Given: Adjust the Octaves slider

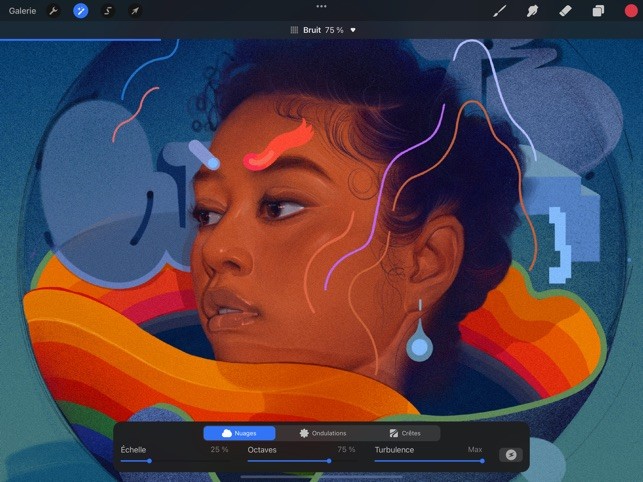Looking at the screenshot, I should [301, 461].
